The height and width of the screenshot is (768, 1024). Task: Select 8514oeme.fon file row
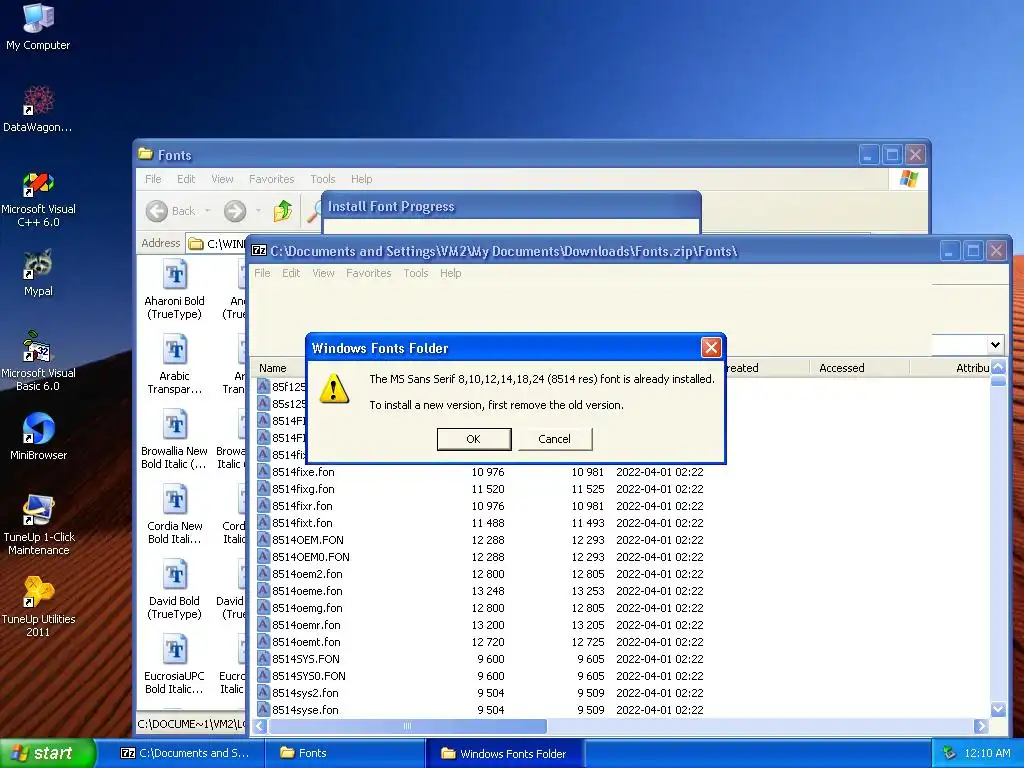481,590
